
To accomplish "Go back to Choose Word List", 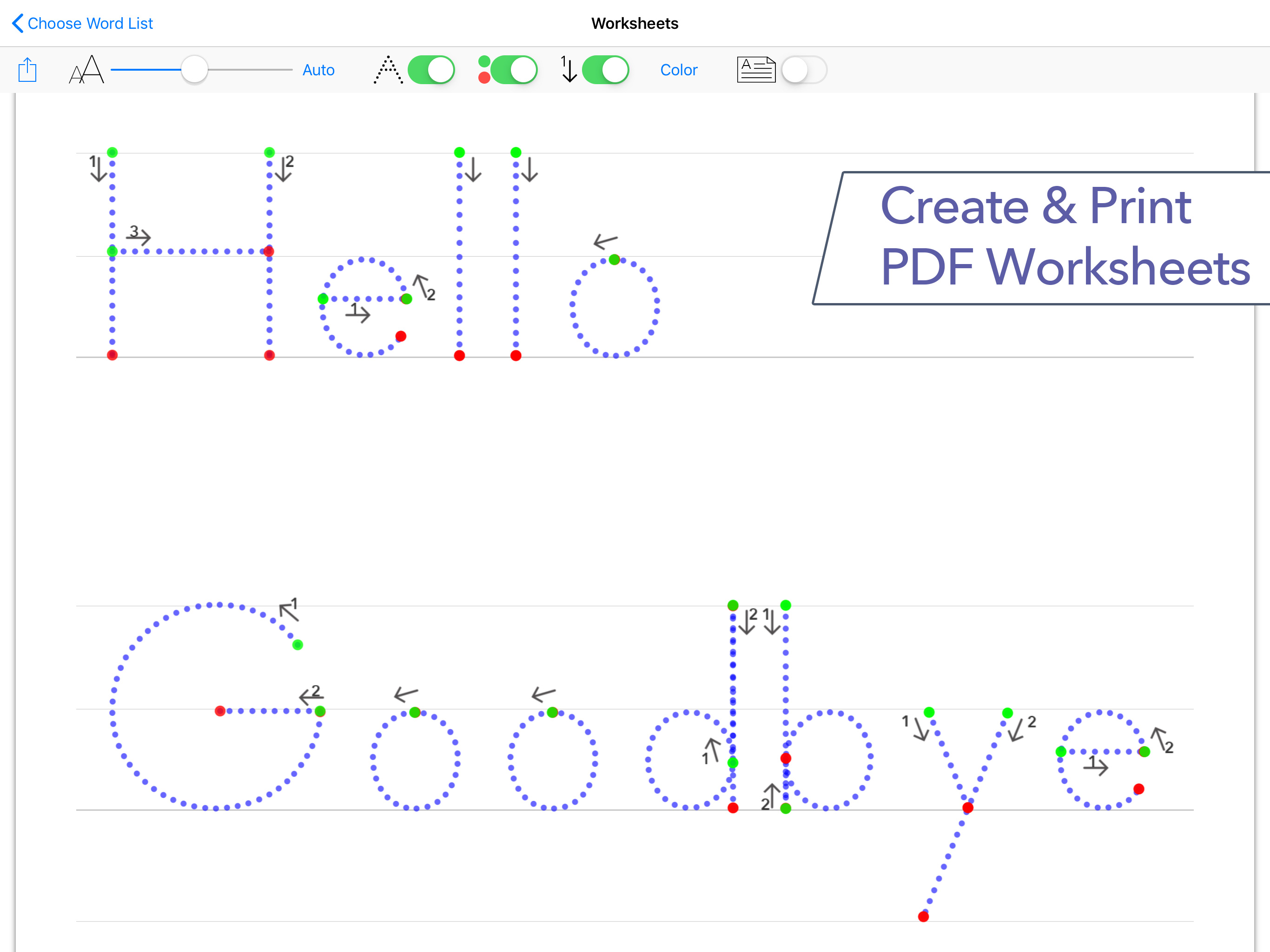I will click(90, 24).
